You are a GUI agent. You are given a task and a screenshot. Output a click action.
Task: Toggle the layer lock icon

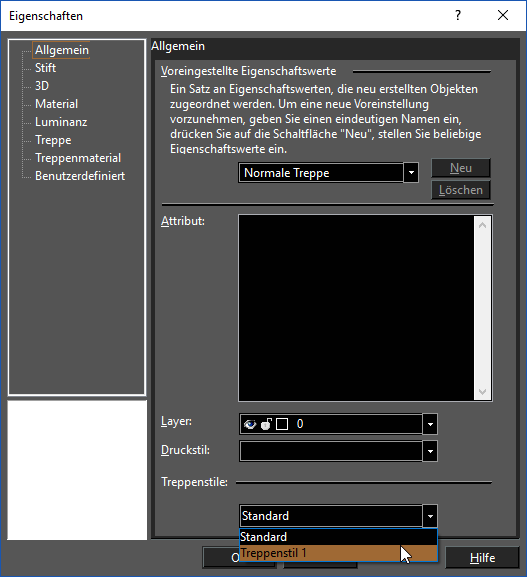(x=266, y=424)
